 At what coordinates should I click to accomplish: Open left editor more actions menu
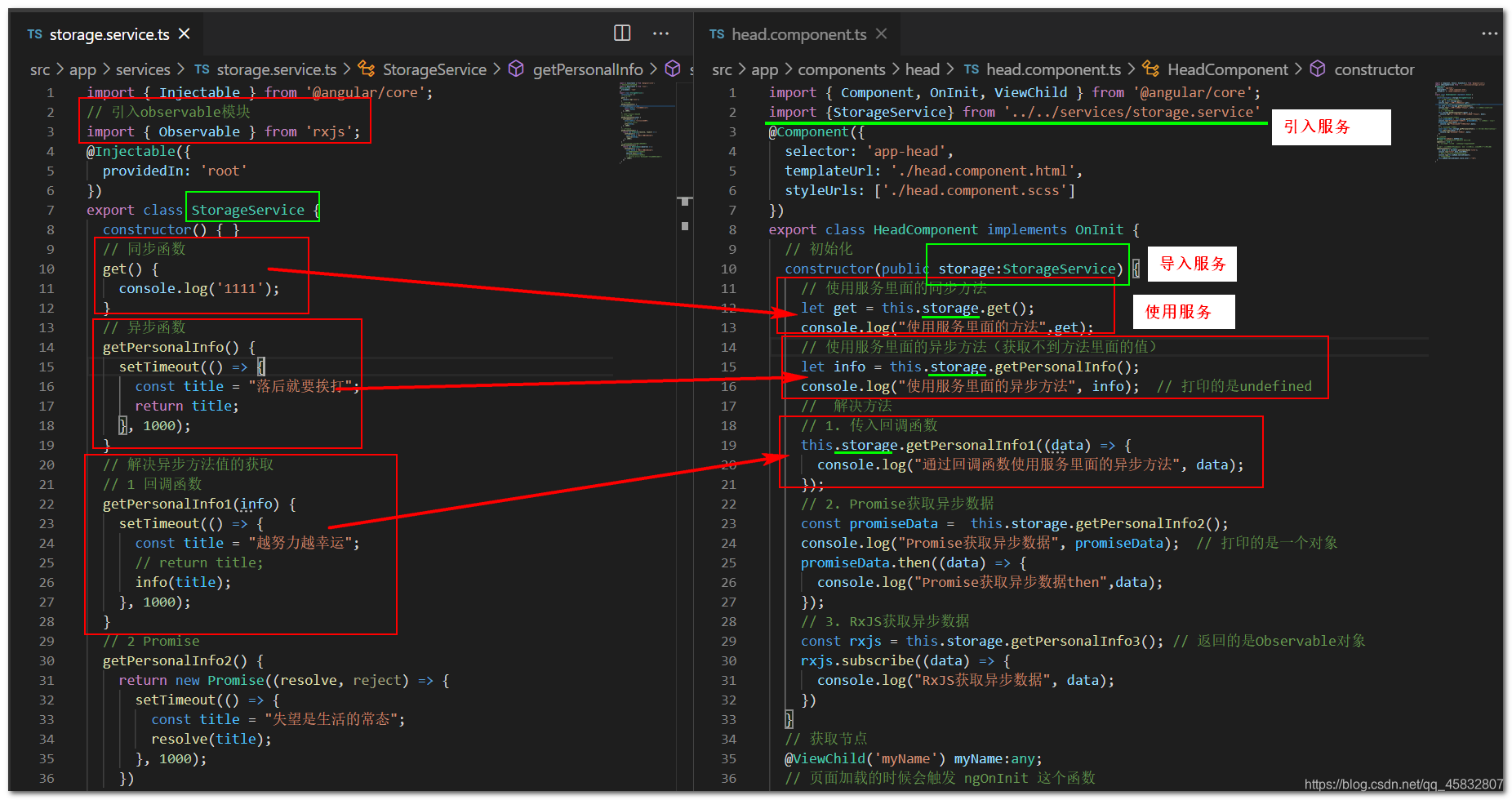click(x=661, y=33)
